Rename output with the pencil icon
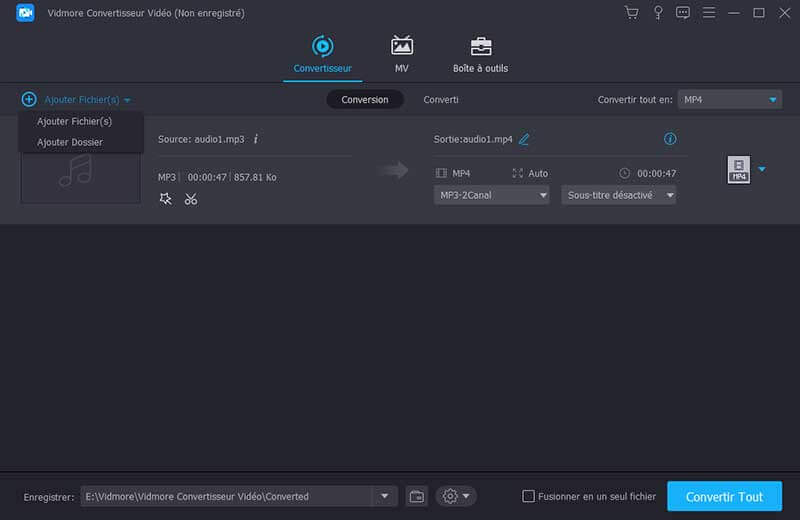This screenshot has height=520, width=800. 524,139
